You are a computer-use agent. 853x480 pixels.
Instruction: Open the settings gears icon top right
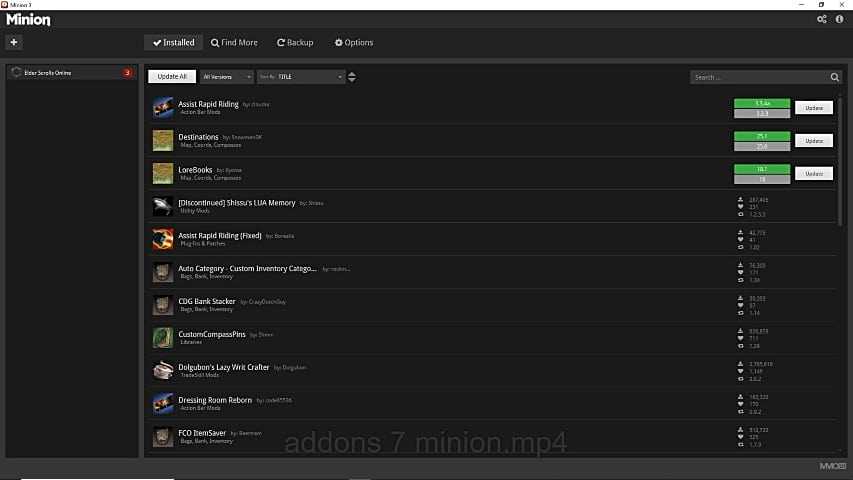(822, 19)
